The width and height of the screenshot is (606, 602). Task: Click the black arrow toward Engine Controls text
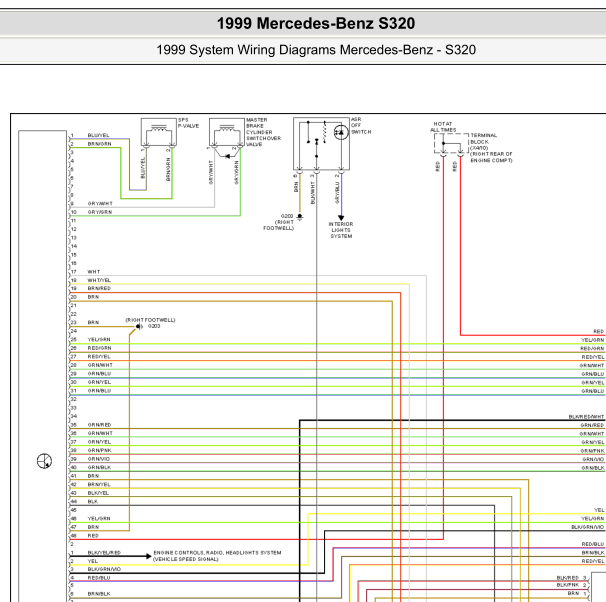pyautogui.click(x=148, y=556)
